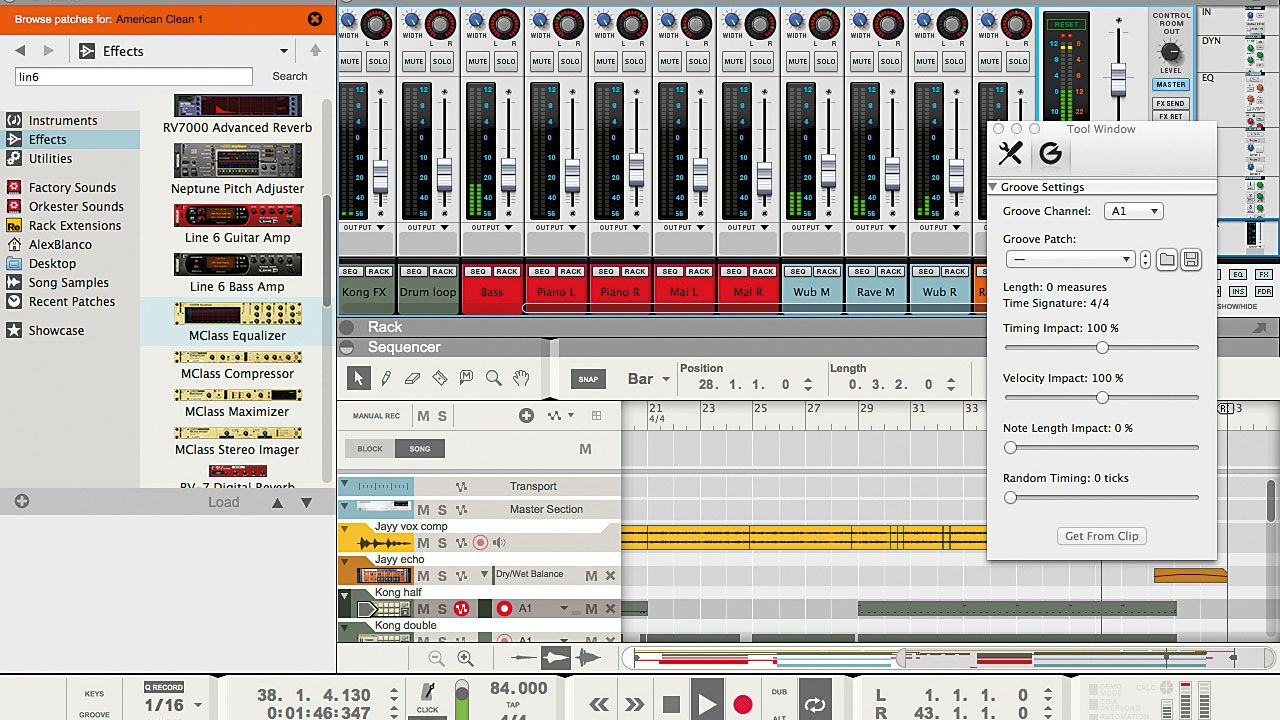Mute the Jayy echo track
The height and width of the screenshot is (720, 1280).
point(423,576)
